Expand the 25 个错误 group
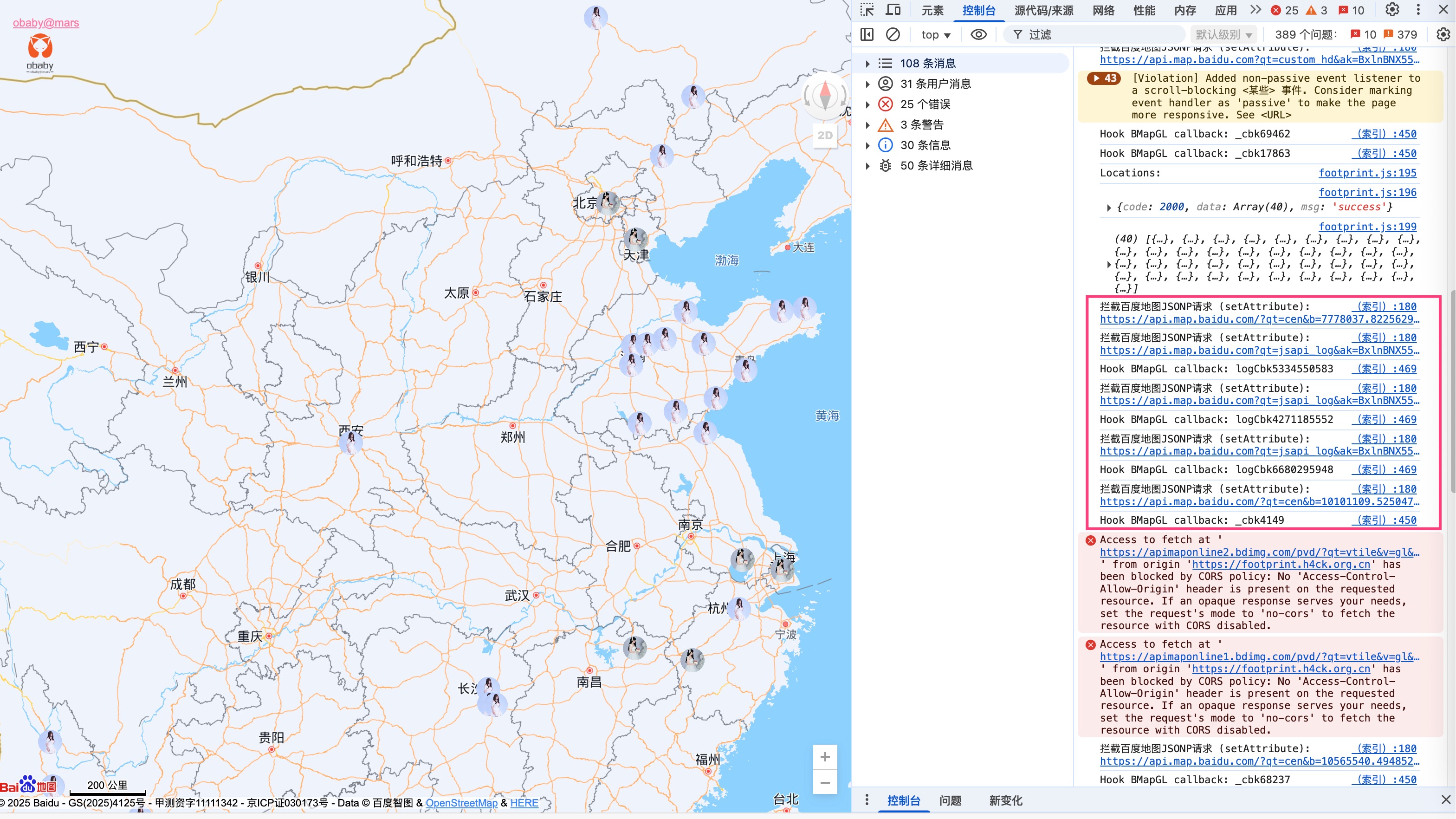This screenshot has height=819, width=1456. 868,104
